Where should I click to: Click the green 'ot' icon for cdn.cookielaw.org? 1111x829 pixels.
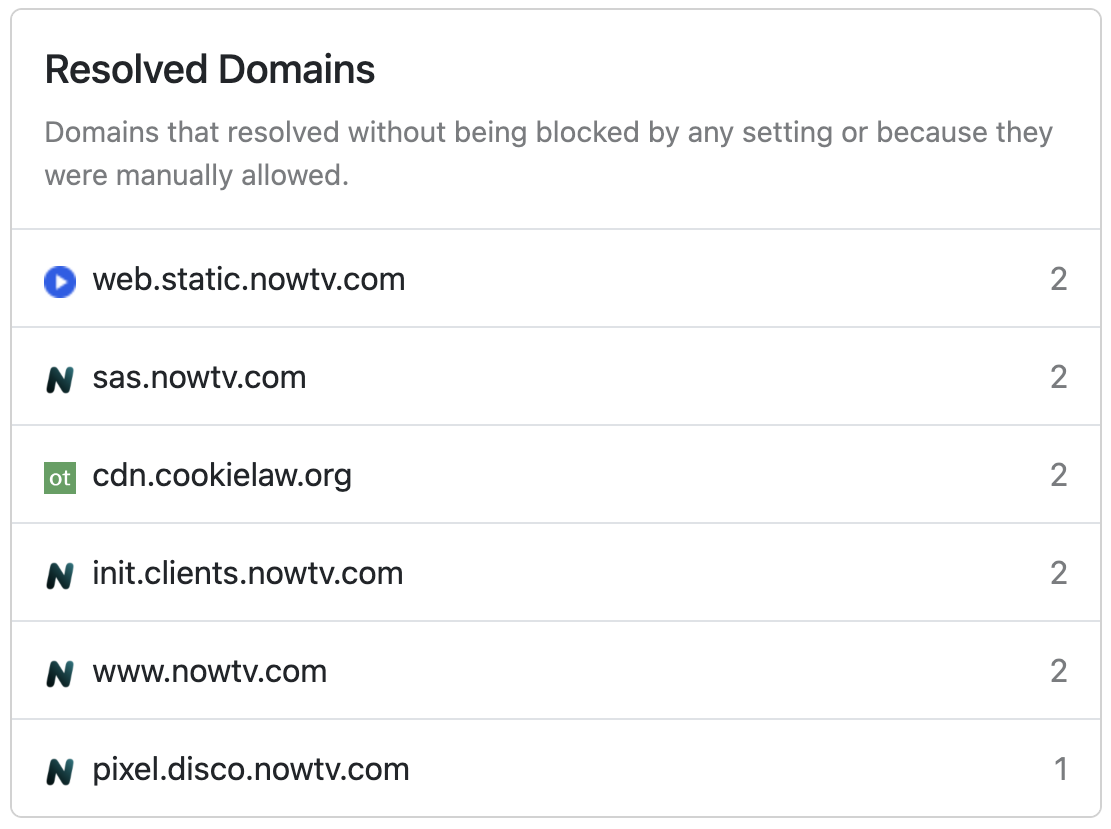[60, 478]
